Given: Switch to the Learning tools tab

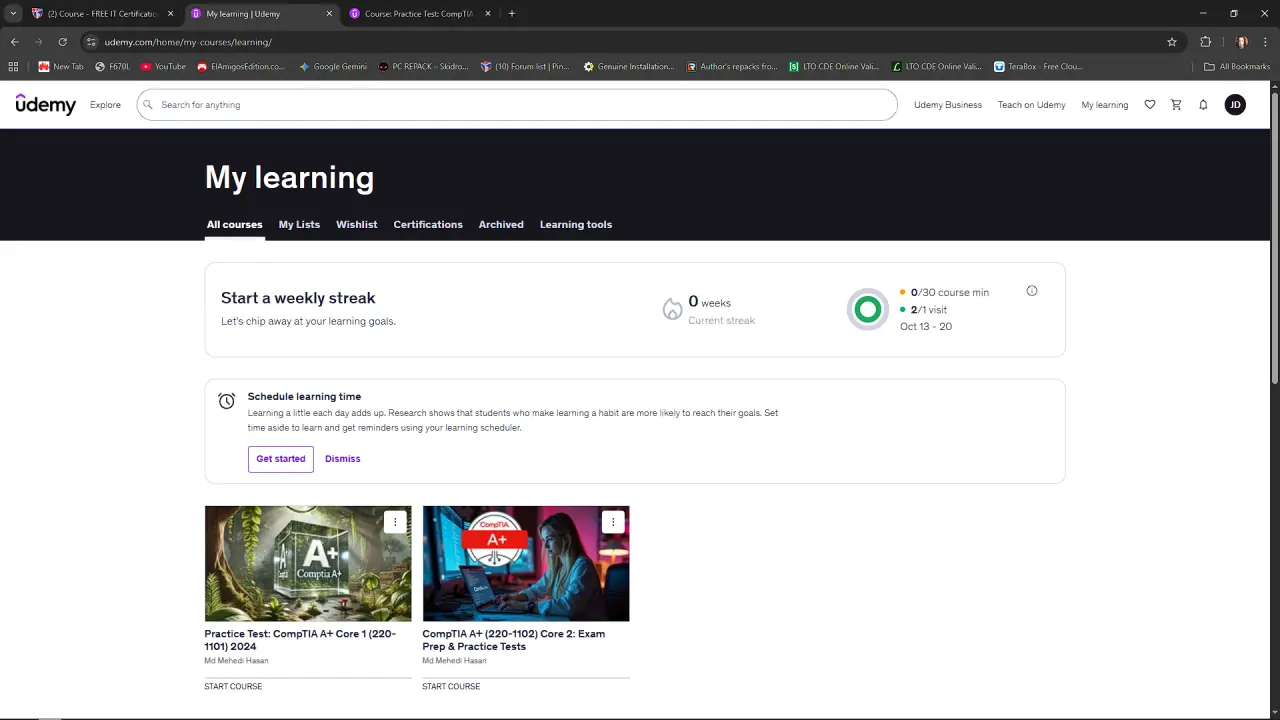Looking at the screenshot, I should [x=576, y=225].
